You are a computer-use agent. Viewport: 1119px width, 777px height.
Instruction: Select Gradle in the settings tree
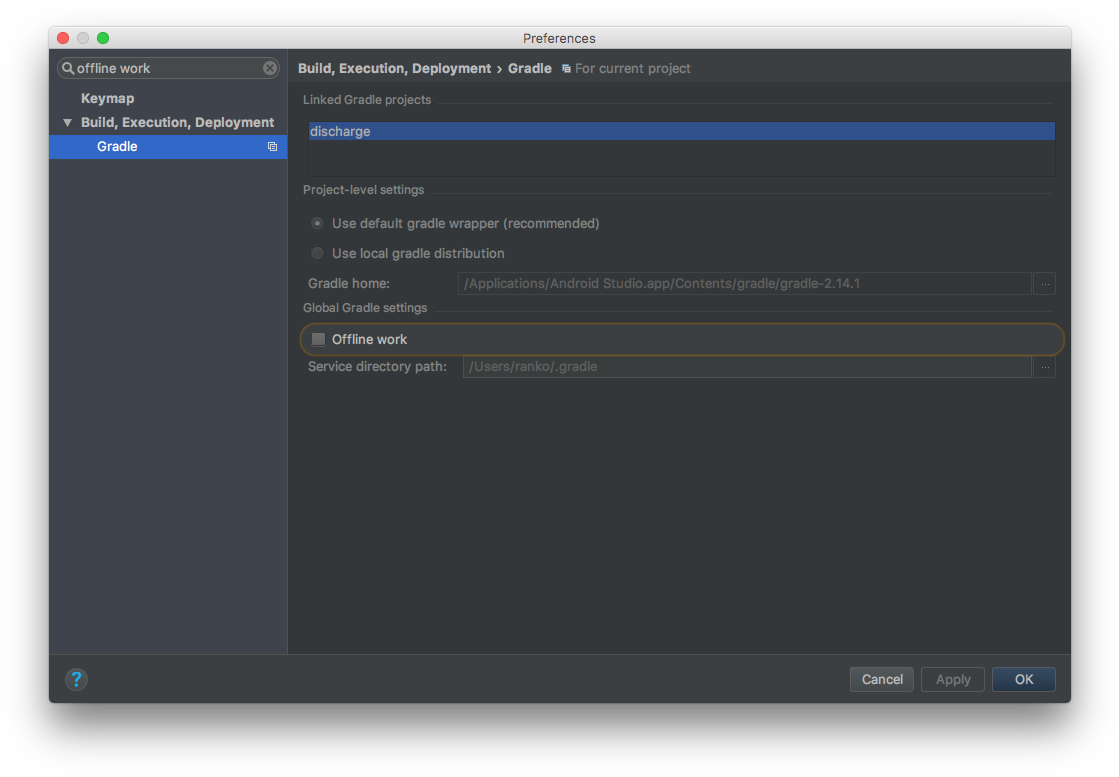point(117,147)
